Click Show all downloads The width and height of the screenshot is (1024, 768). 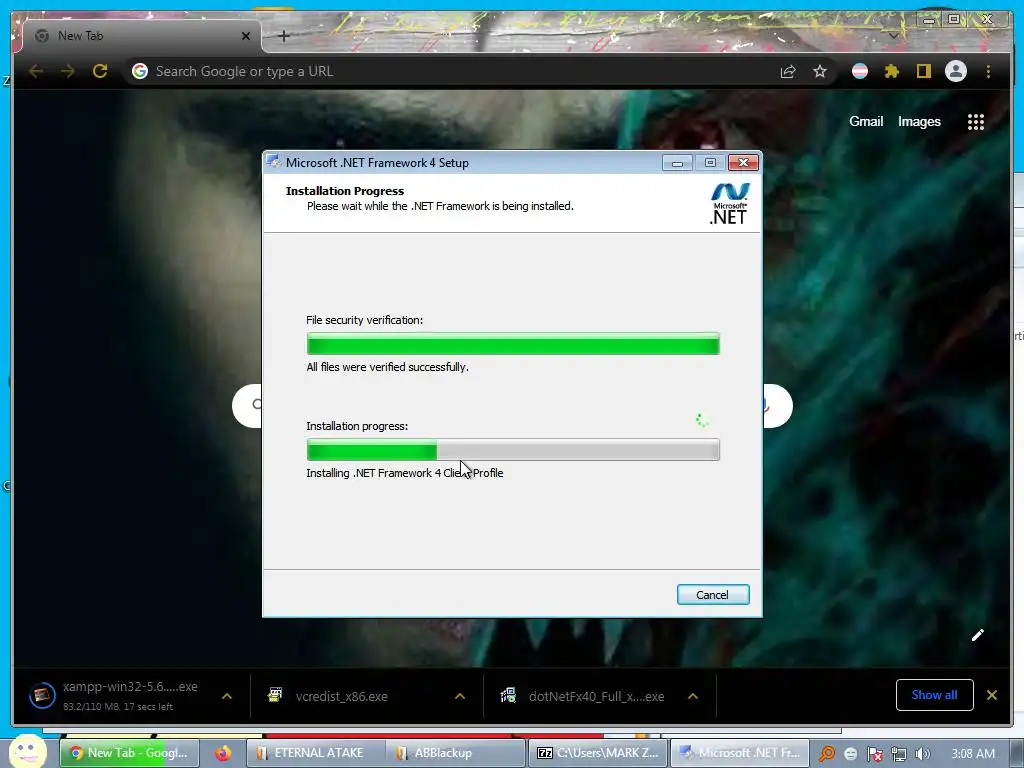pyautogui.click(x=935, y=695)
